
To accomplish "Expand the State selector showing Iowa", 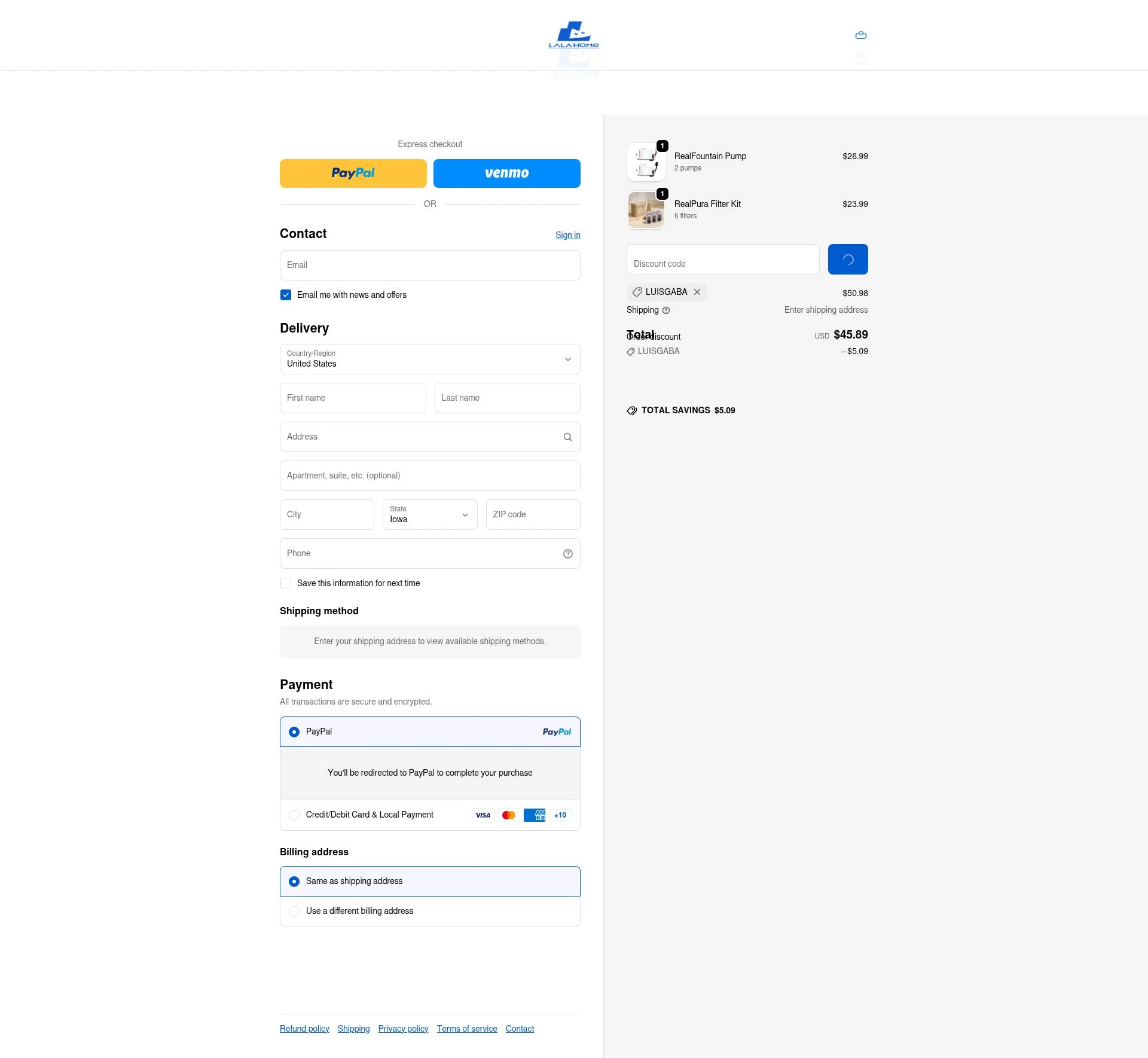I will coord(429,514).
